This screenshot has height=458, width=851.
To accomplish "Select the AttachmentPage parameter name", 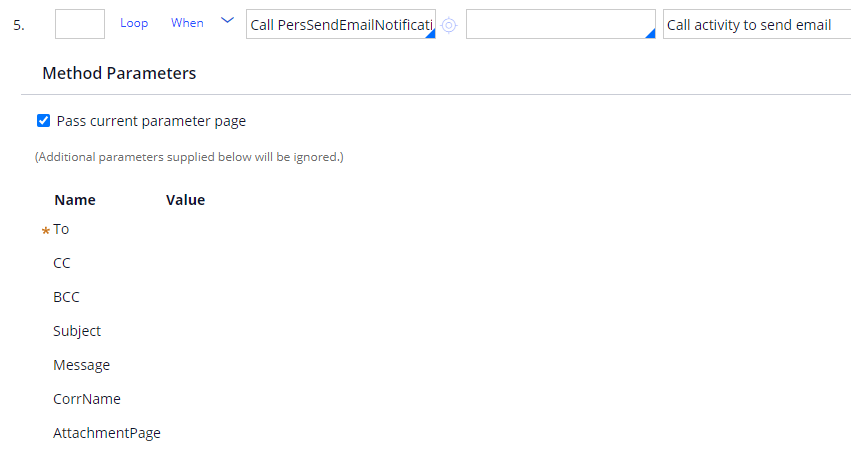I will [107, 433].
